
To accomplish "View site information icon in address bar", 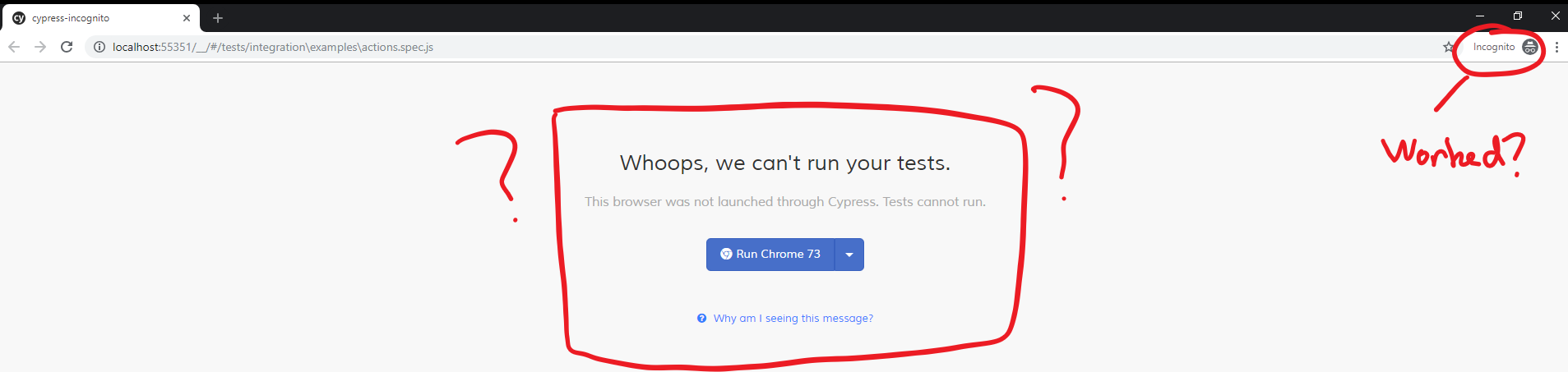I will (99, 47).
